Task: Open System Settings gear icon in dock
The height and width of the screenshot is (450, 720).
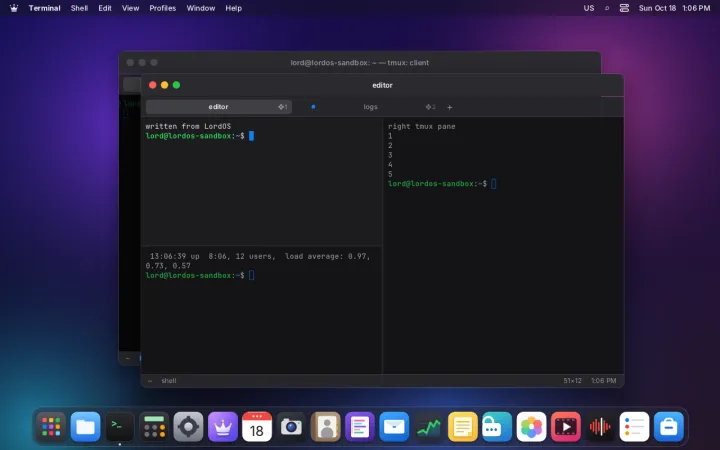Action: (188, 427)
